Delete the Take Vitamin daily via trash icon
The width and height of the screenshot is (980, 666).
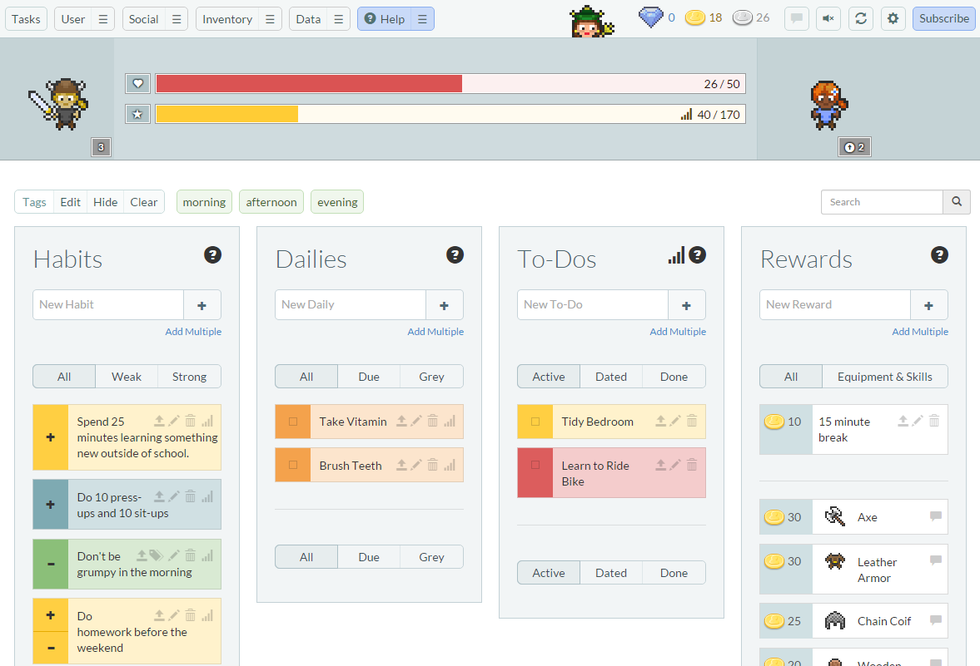[x=433, y=421]
